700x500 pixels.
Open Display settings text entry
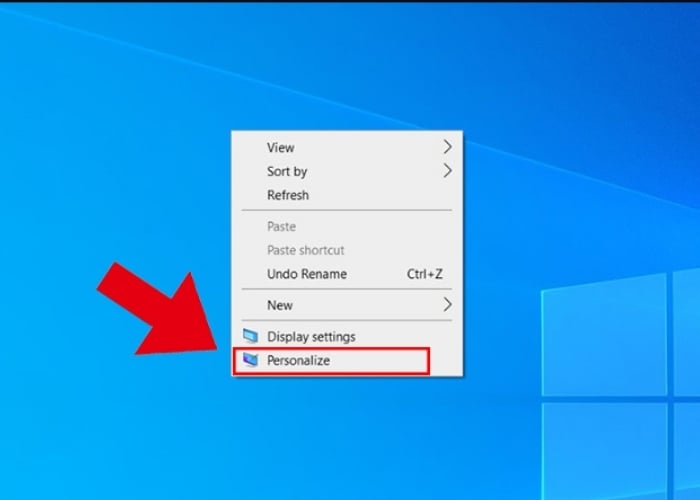311,337
